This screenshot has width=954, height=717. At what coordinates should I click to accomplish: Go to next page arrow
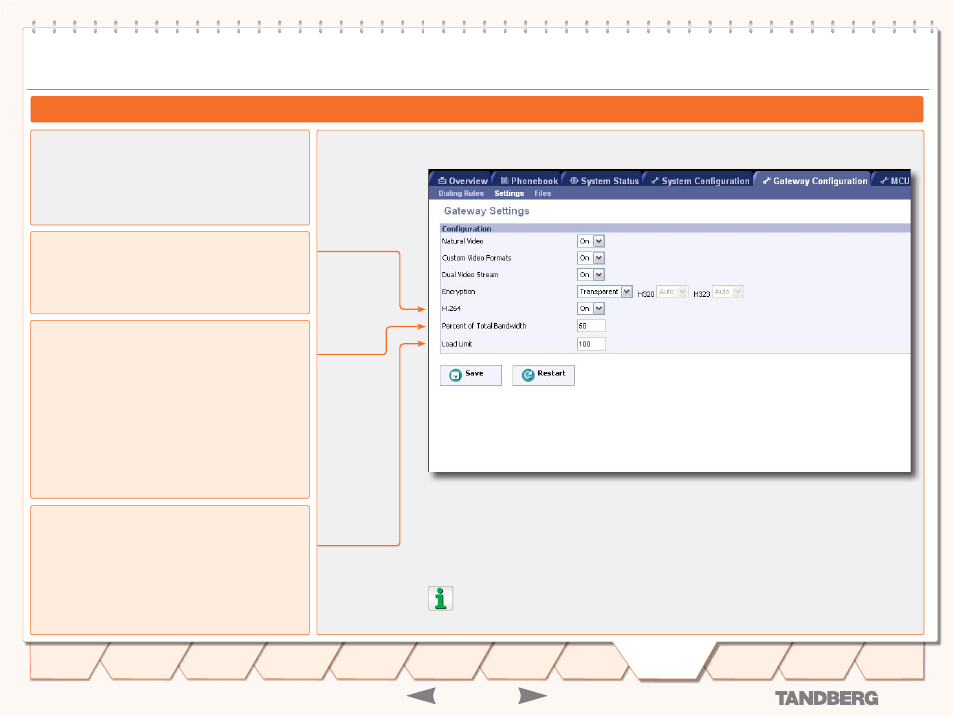(532, 695)
